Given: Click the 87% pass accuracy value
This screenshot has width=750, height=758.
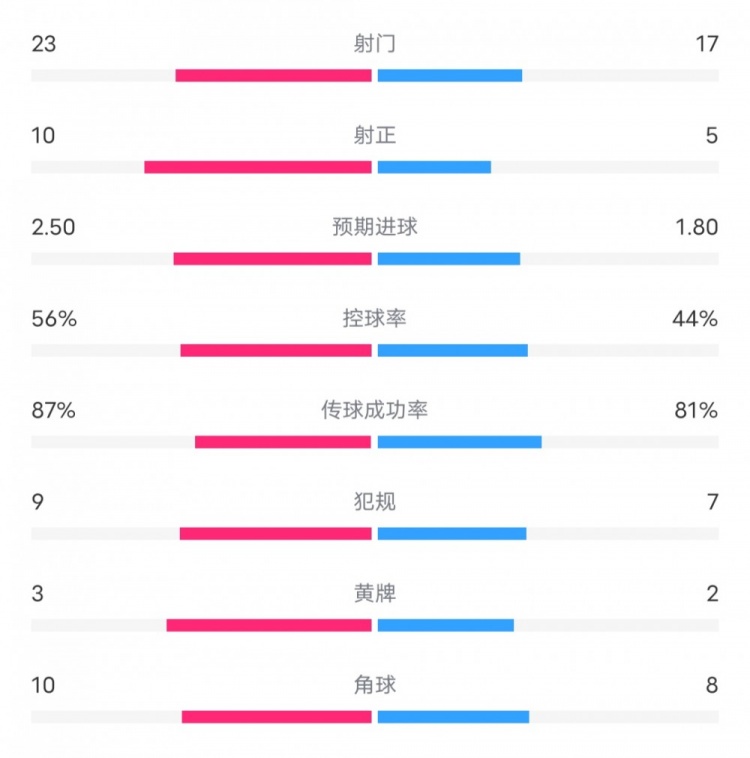Looking at the screenshot, I should coord(54,410).
